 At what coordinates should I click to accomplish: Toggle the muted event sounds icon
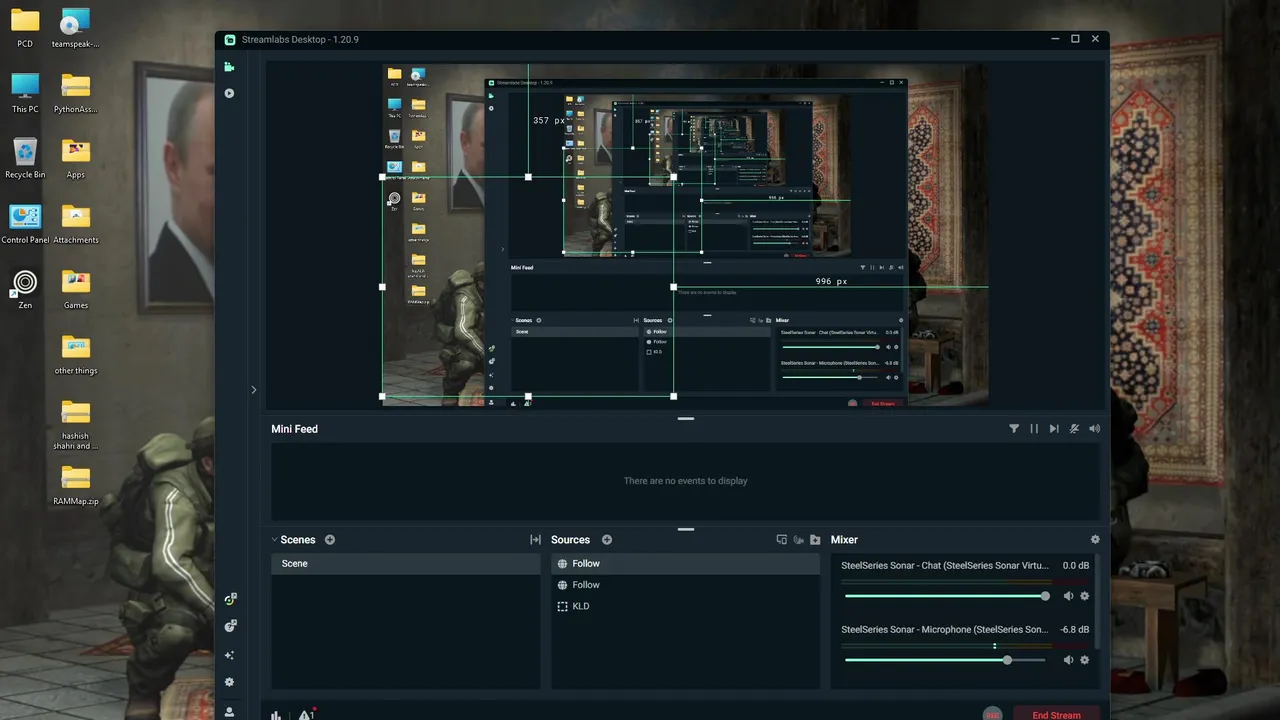click(1074, 429)
